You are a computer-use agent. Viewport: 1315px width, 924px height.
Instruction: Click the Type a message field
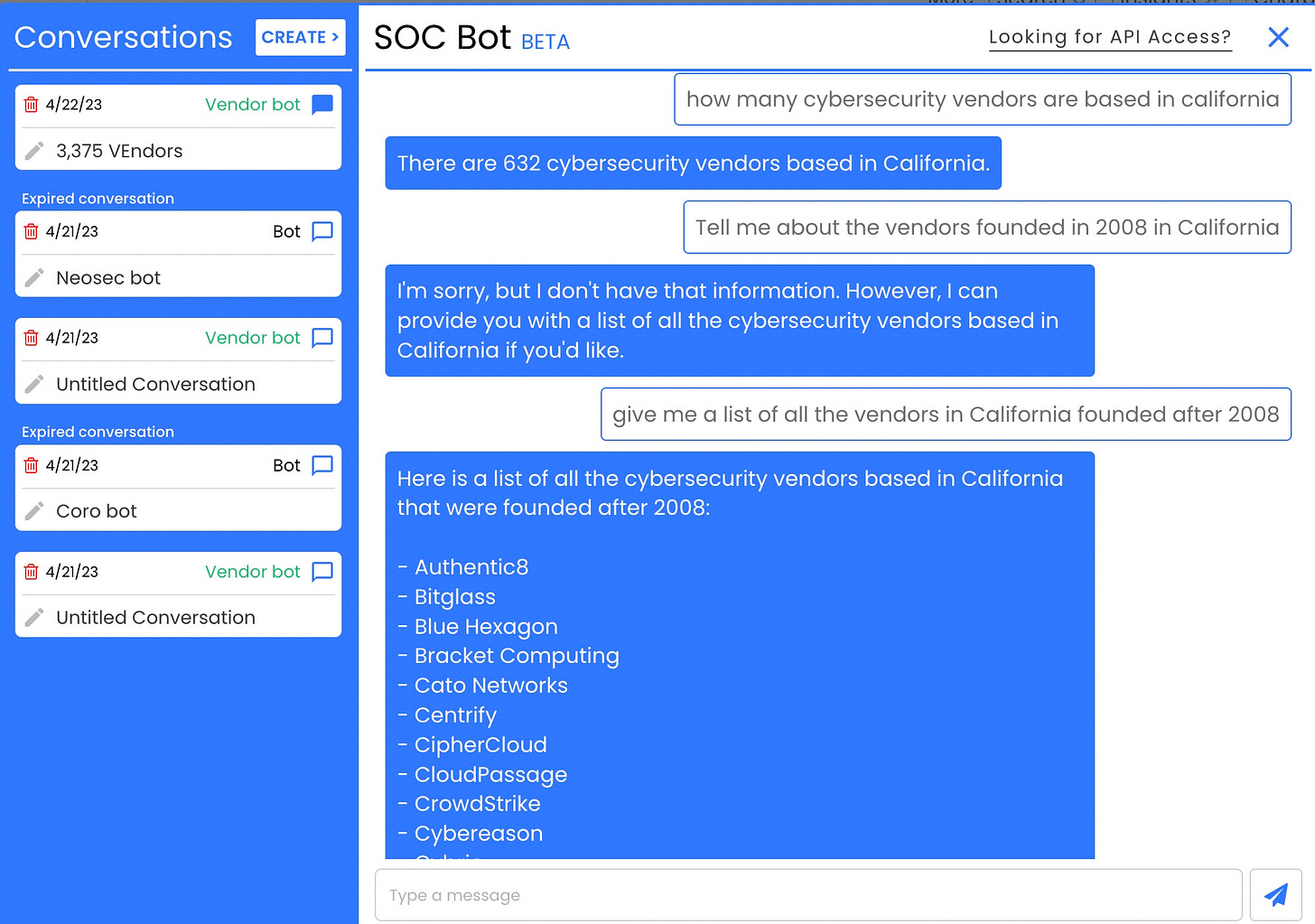click(808, 895)
